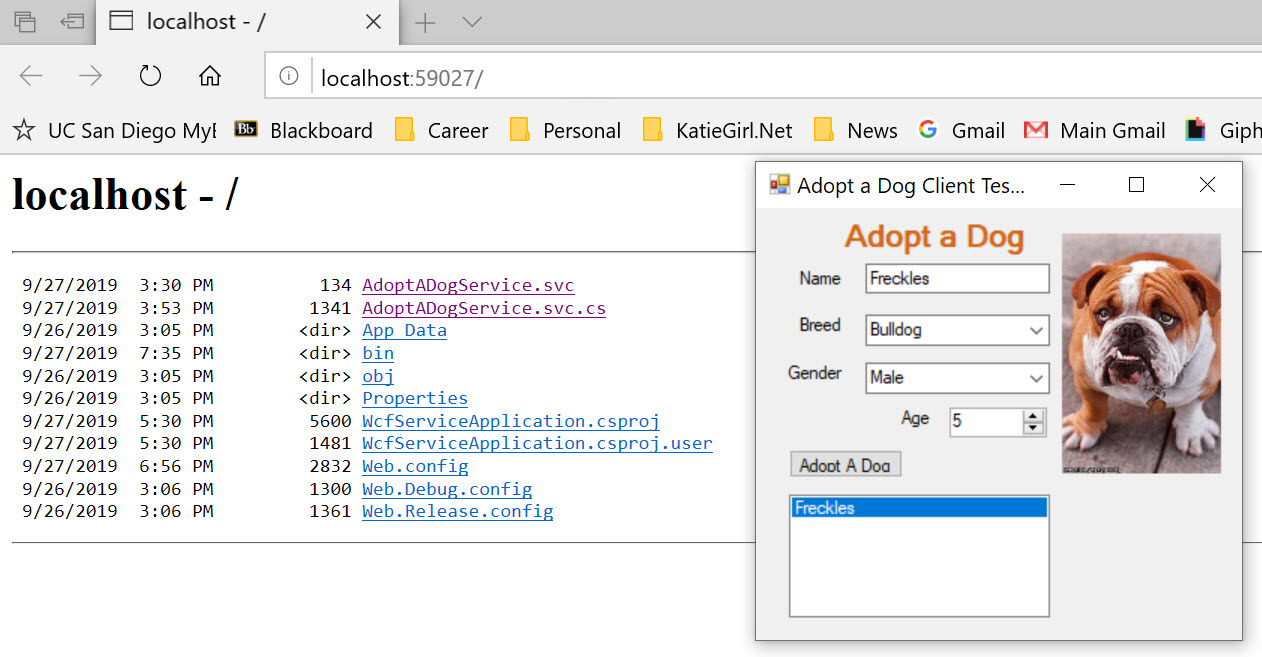Increase Age with the up stepper arrow
Image resolution: width=1262 pixels, height=657 pixels.
point(1033,416)
